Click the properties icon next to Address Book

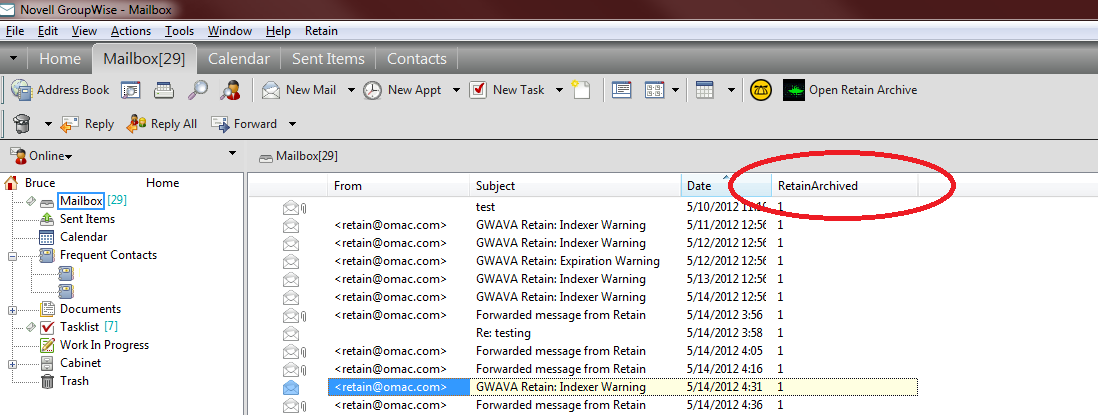[x=132, y=90]
